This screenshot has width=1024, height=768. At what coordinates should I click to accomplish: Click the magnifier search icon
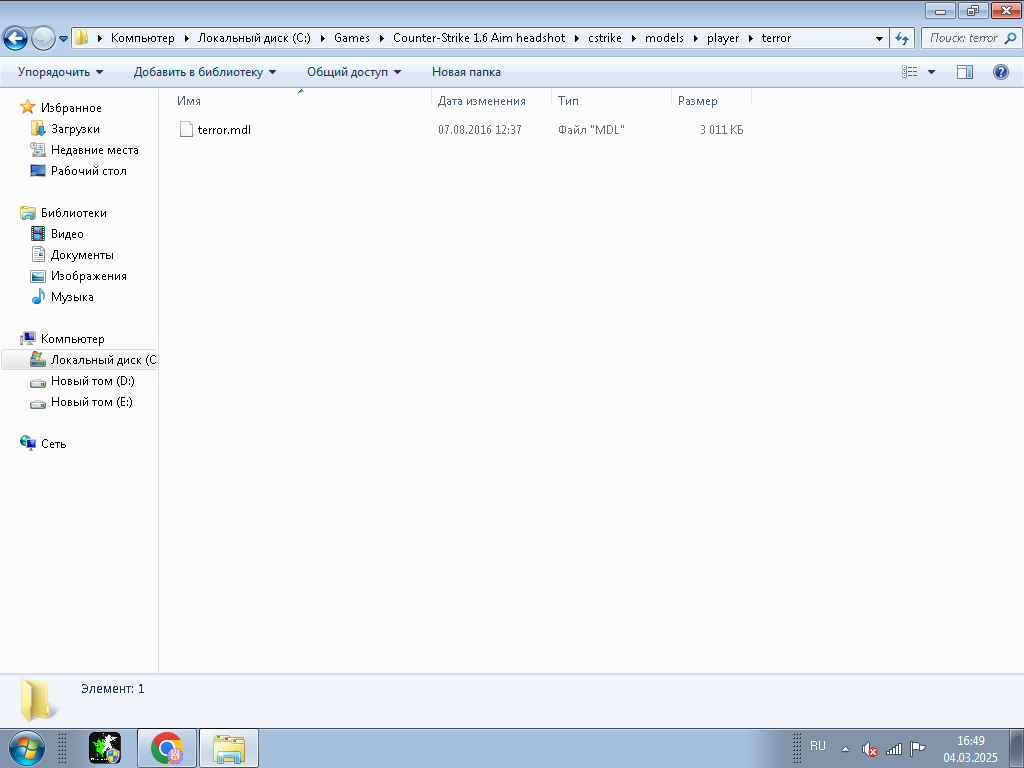1010,39
